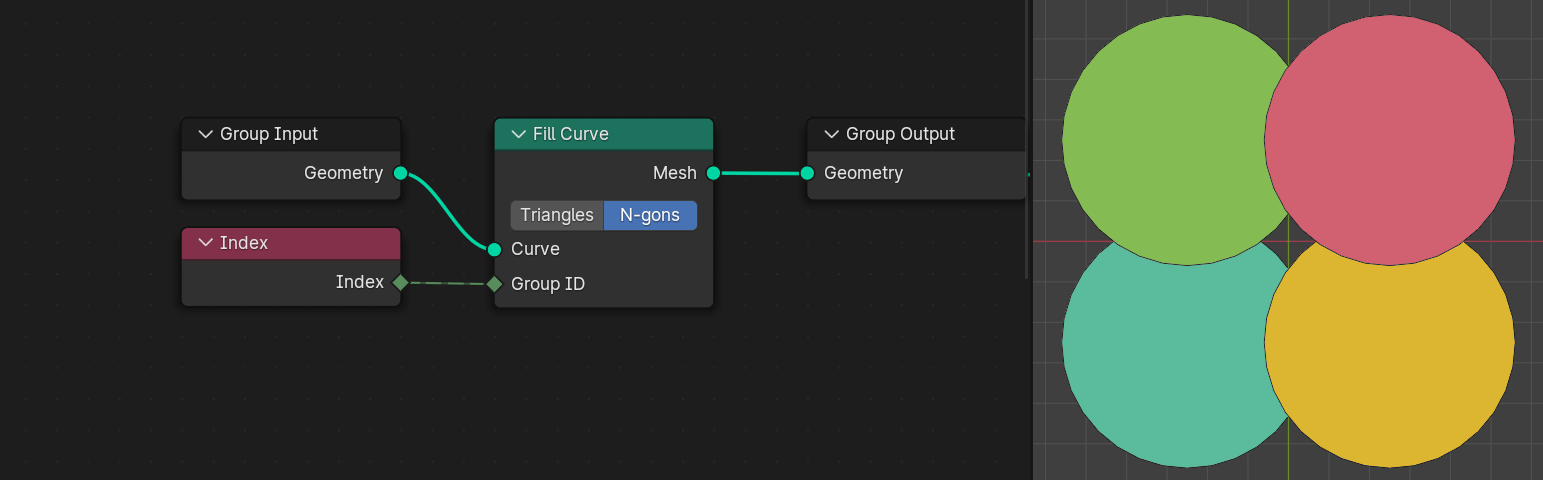The image size is (1543, 480).
Task: Click the node editor vertical scrollbar
Action: [x=1027, y=140]
